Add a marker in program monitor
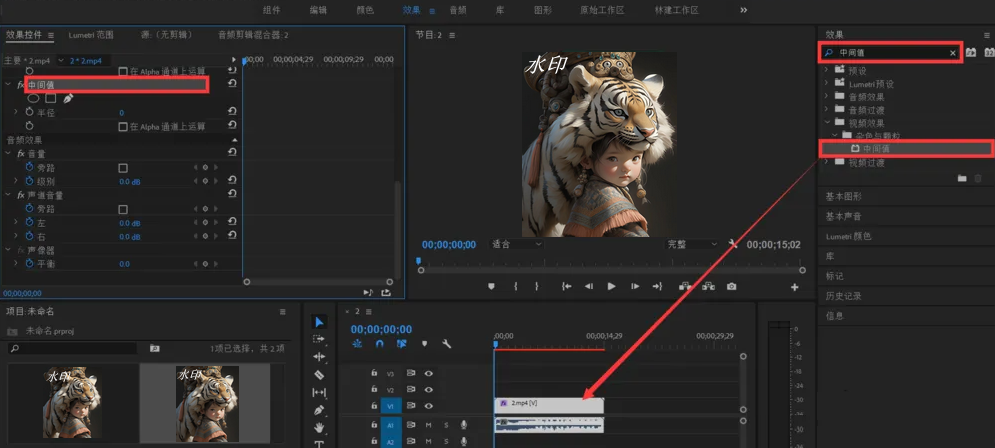The image size is (995, 448). coord(491,287)
